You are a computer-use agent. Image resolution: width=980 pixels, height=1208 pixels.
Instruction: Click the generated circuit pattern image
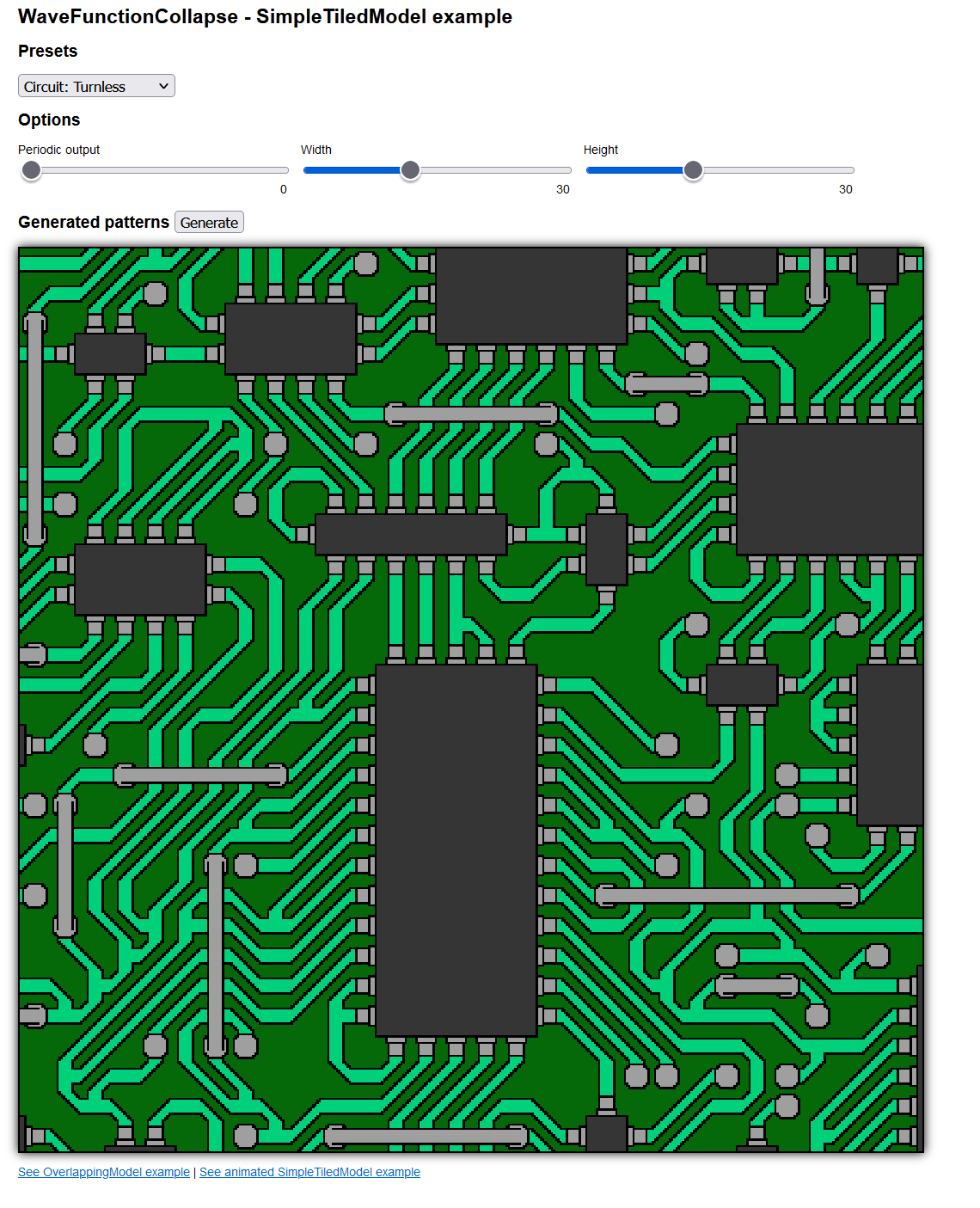pos(473,696)
